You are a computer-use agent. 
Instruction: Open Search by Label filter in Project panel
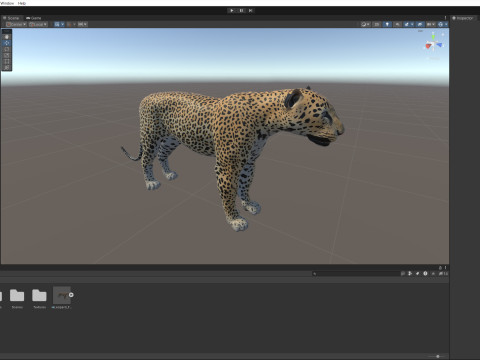tap(418, 273)
